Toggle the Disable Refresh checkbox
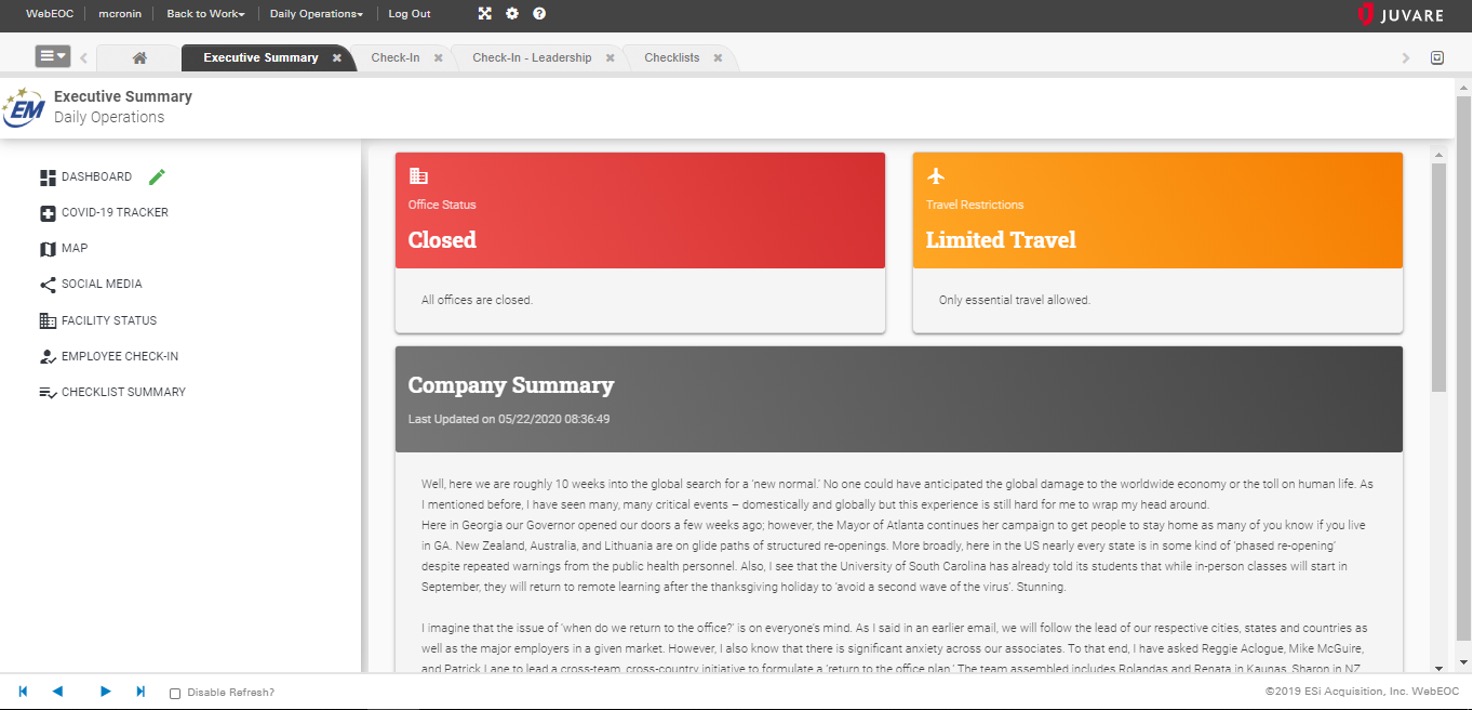 point(175,693)
